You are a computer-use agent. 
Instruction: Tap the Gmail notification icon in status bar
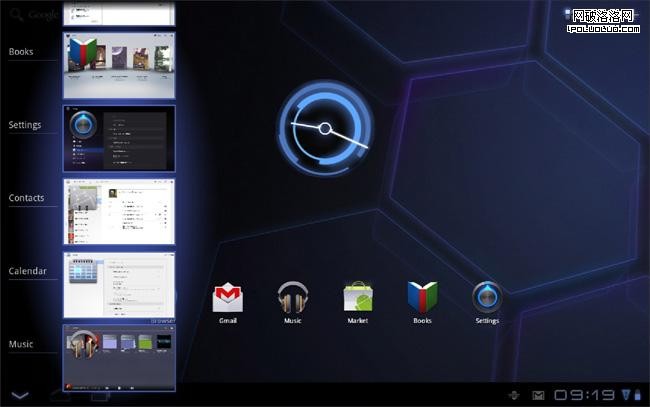coord(538,395)
